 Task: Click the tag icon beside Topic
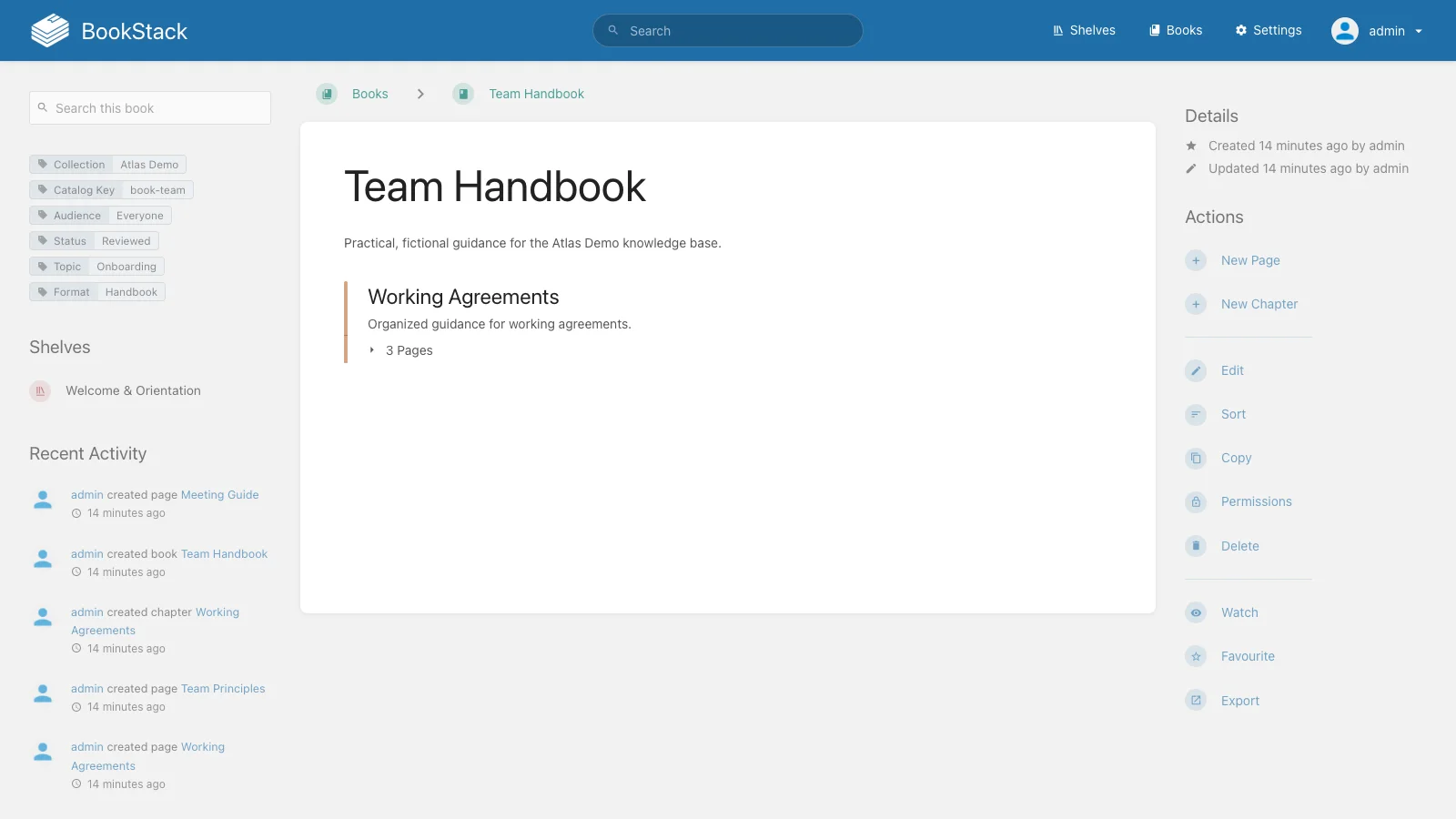[42, 266]
